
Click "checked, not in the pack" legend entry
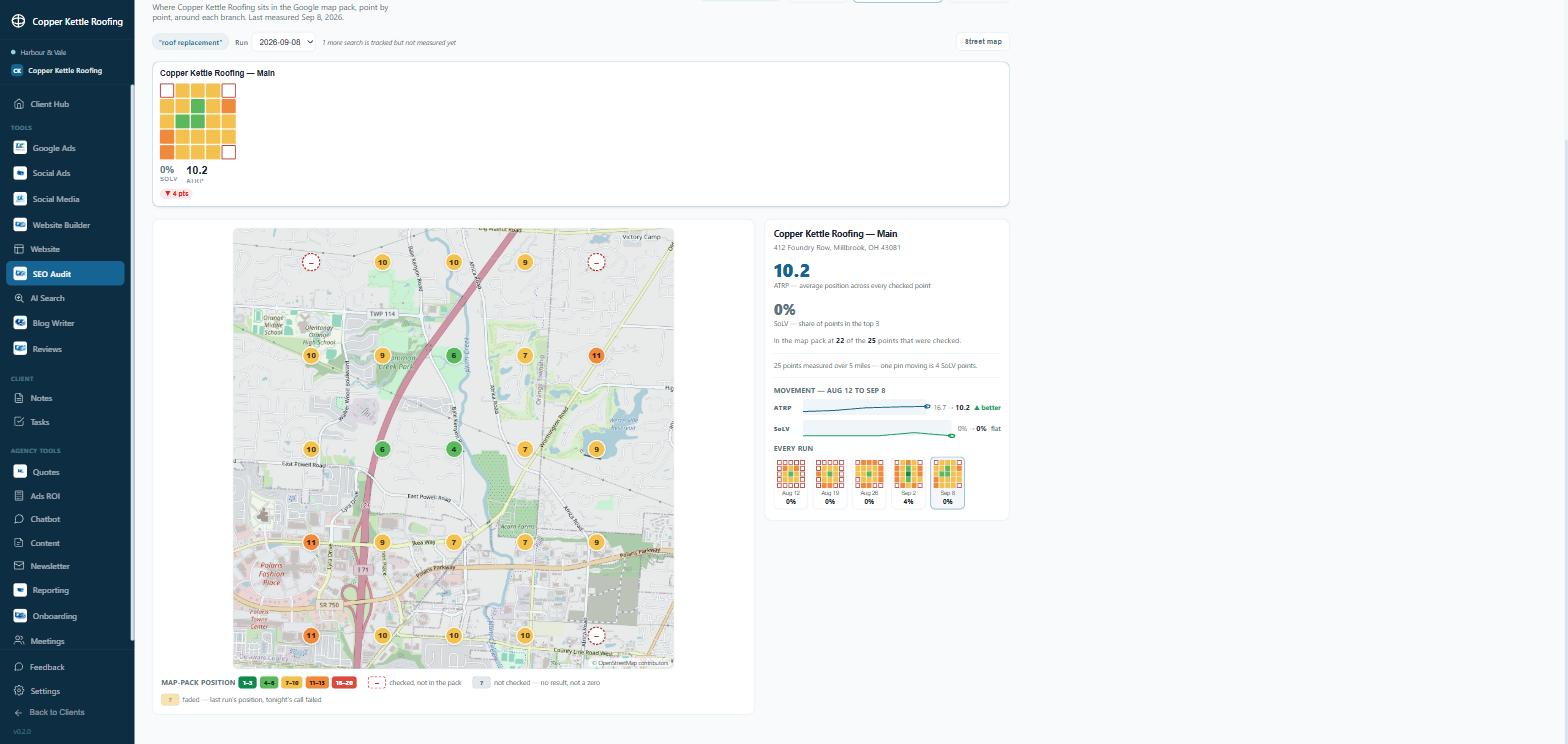click(415, 683)
